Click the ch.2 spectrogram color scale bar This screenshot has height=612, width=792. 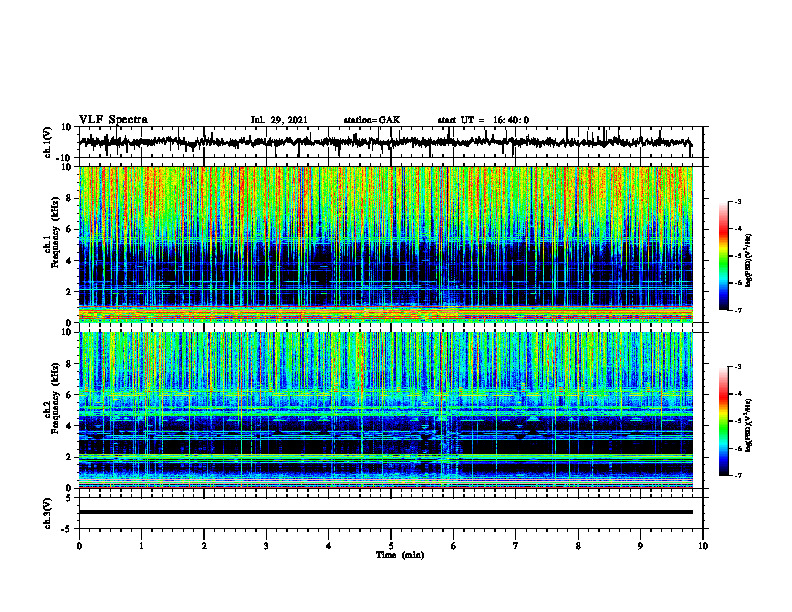coord(724,421)
